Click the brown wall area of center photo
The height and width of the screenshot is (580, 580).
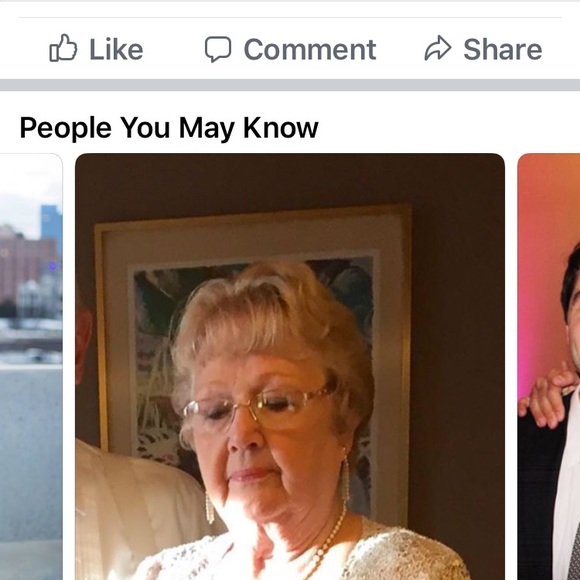(459, 333)
